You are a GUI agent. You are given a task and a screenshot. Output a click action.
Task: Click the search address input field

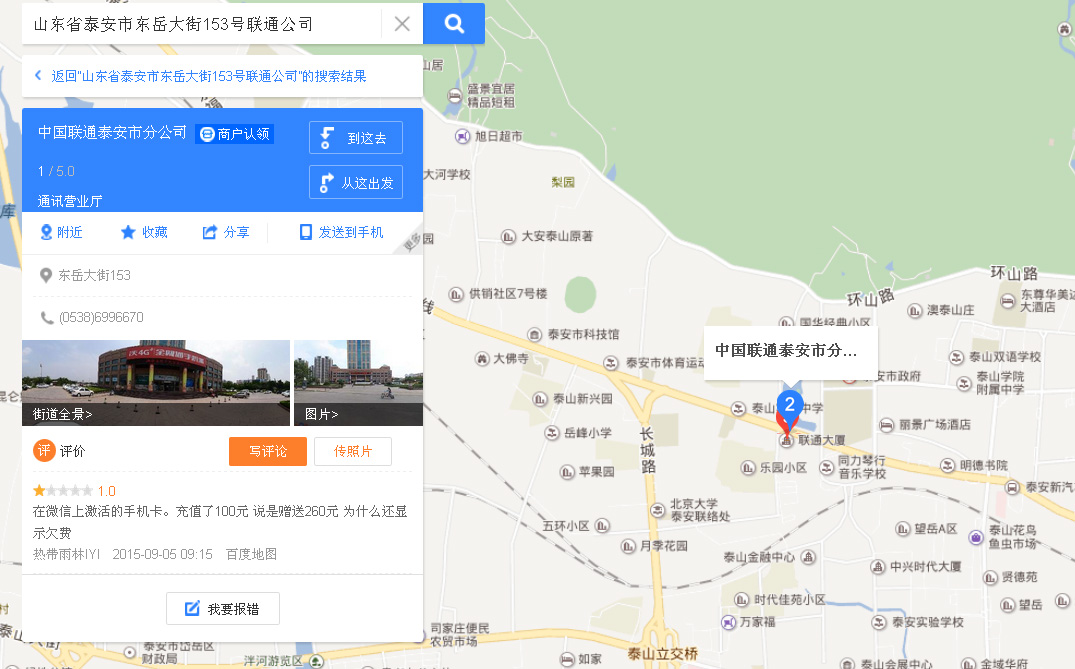[200, 24]
